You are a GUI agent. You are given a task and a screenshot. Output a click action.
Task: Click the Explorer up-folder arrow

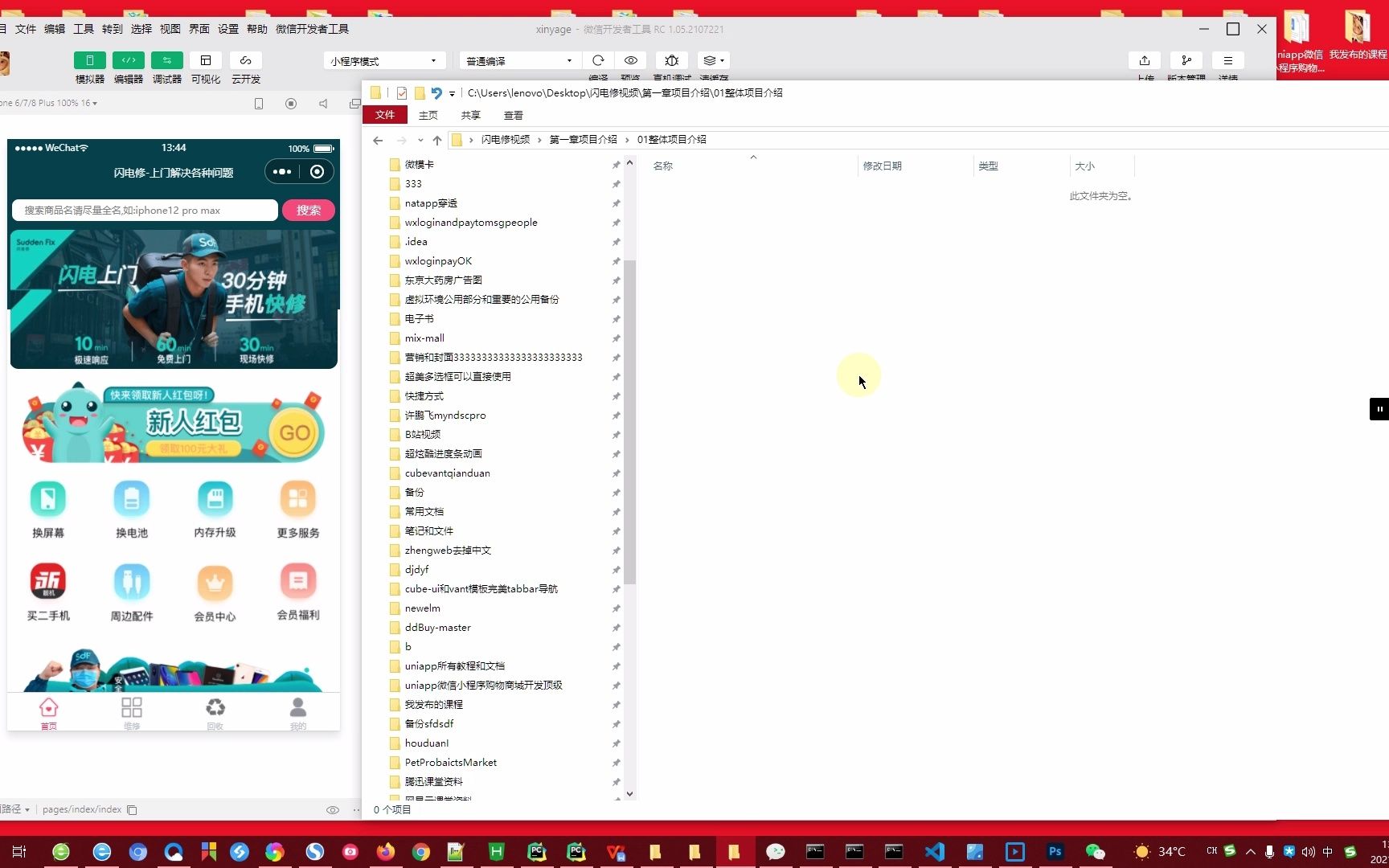click(437, 140)
